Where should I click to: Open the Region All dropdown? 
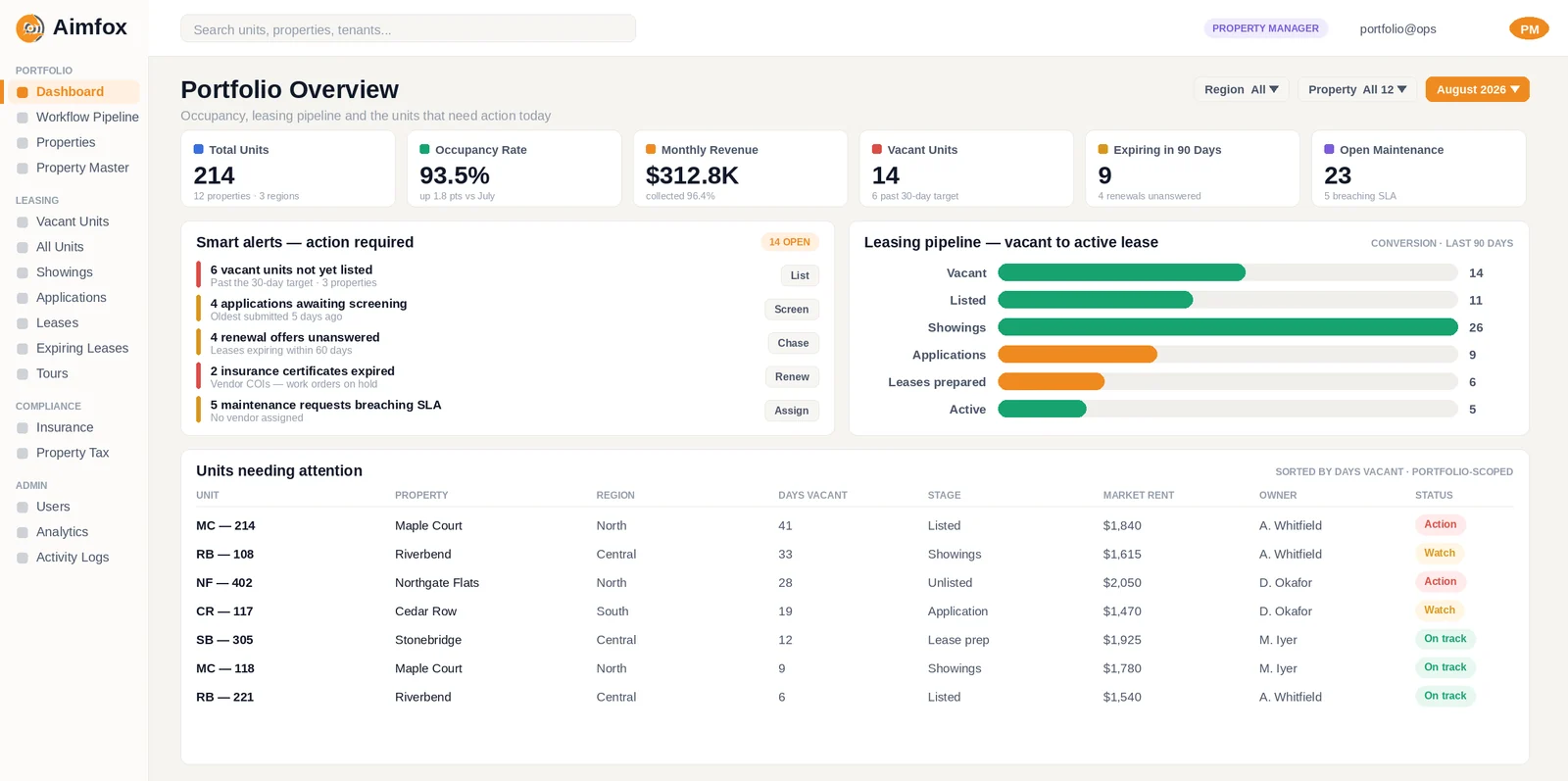tap(1242, 89)
